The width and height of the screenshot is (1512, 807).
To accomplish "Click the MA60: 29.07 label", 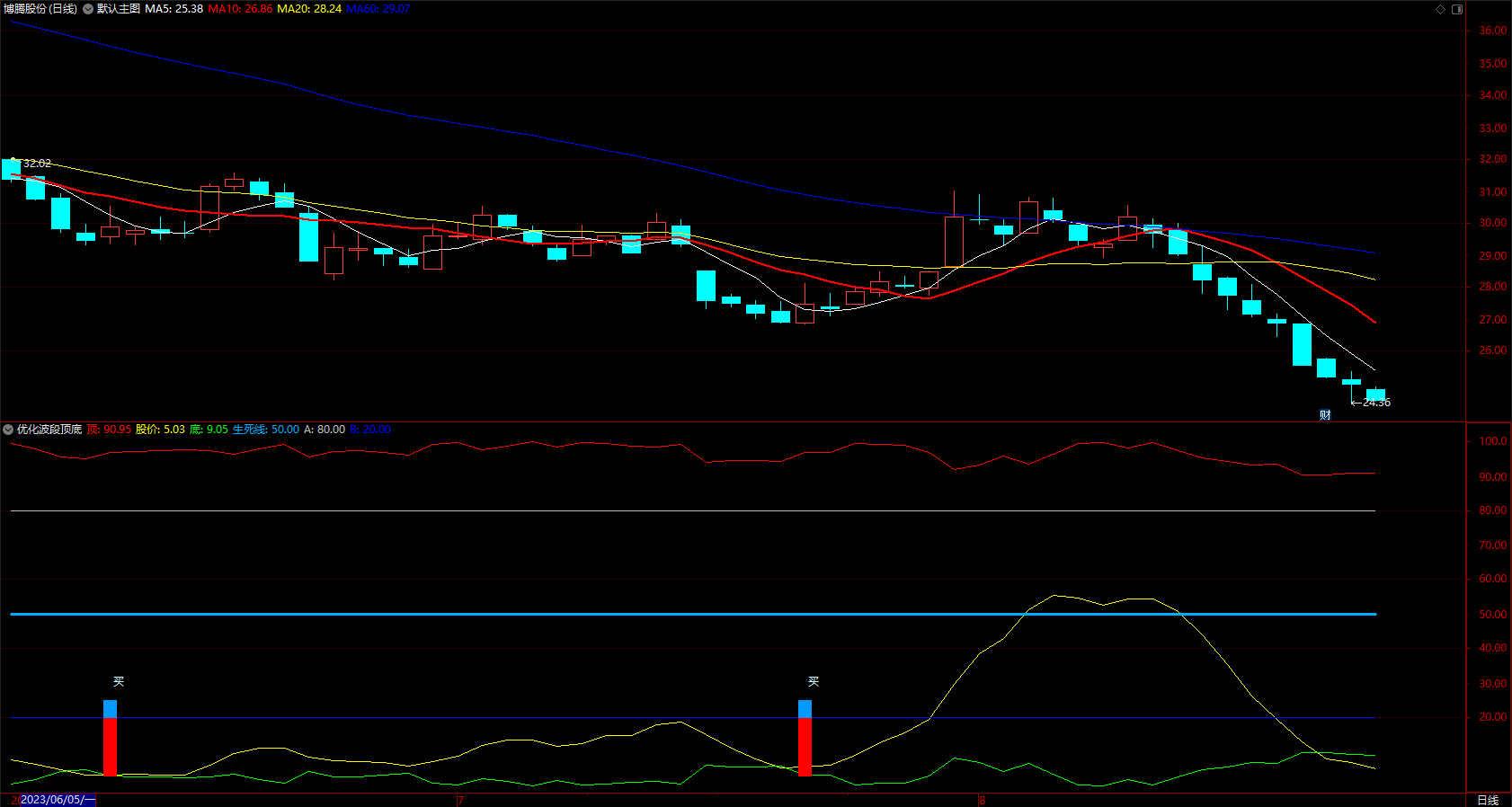I will click(378, 9).
